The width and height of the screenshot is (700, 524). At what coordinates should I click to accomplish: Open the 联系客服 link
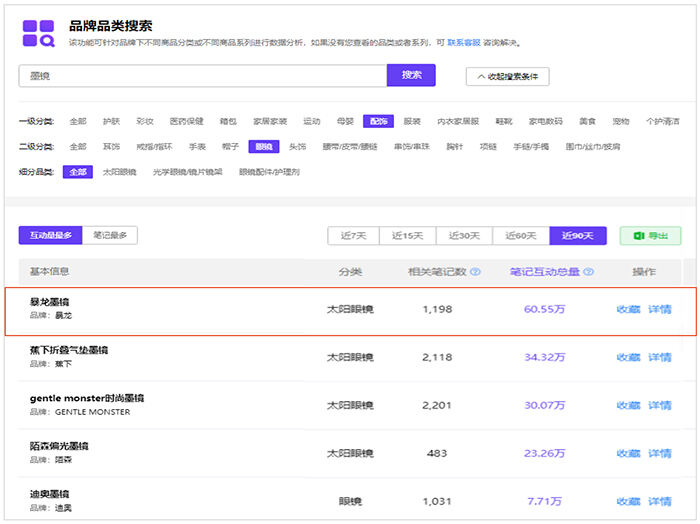466,43
